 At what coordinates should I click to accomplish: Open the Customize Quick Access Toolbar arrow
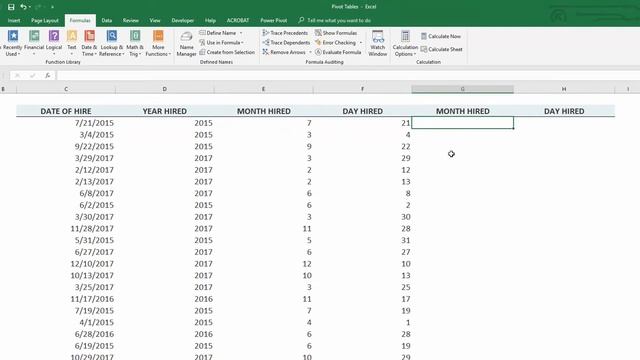coord(52,7)
